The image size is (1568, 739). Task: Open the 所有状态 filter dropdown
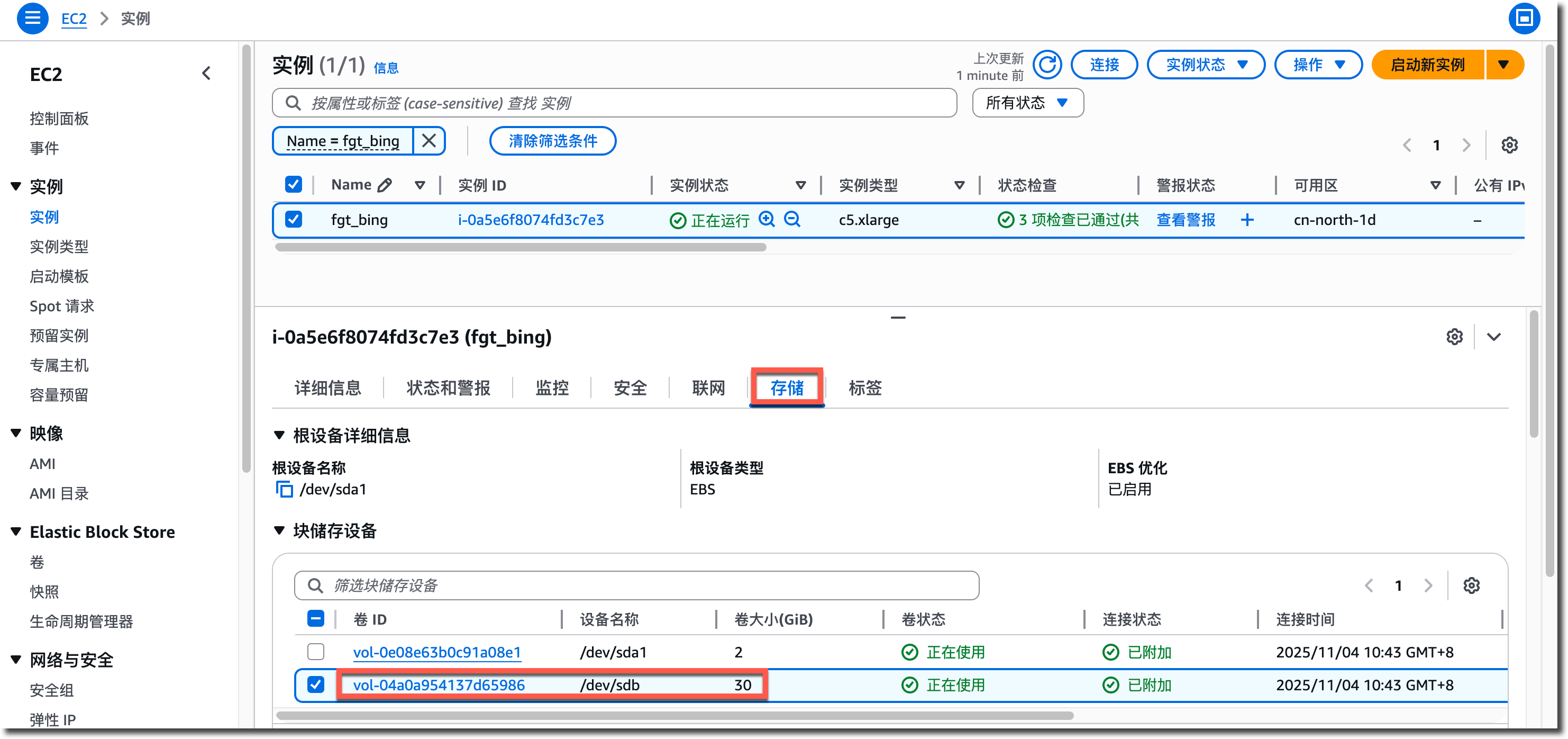click(x=1027, y=103)
